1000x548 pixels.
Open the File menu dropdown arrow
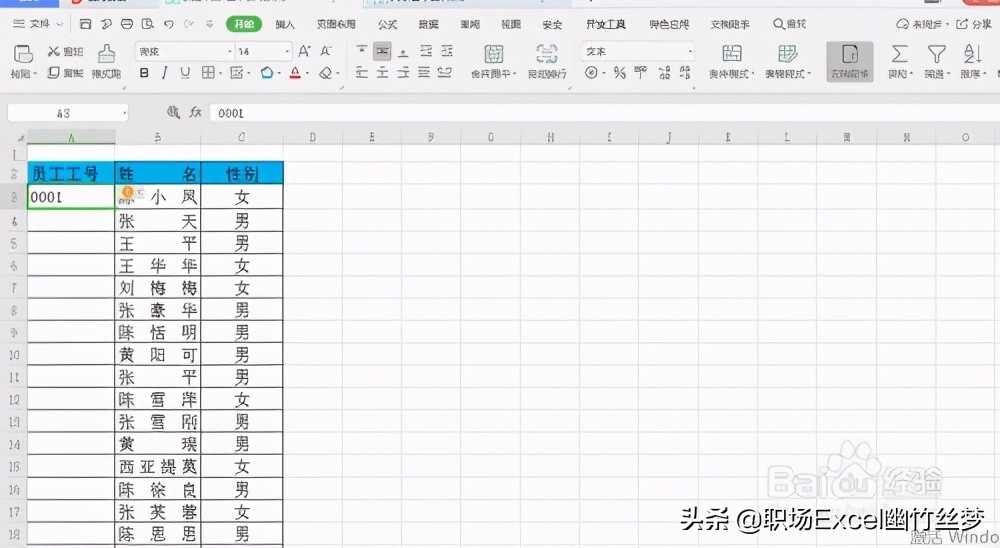59,24
